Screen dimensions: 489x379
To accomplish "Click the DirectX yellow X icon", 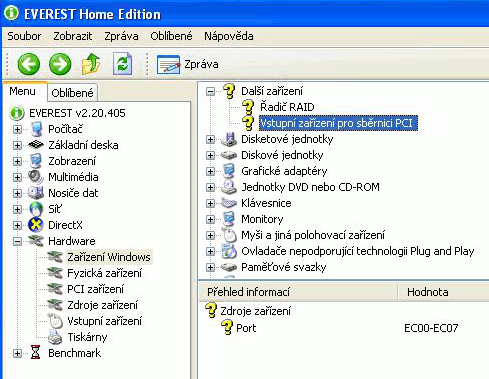I will click(36, 225).
